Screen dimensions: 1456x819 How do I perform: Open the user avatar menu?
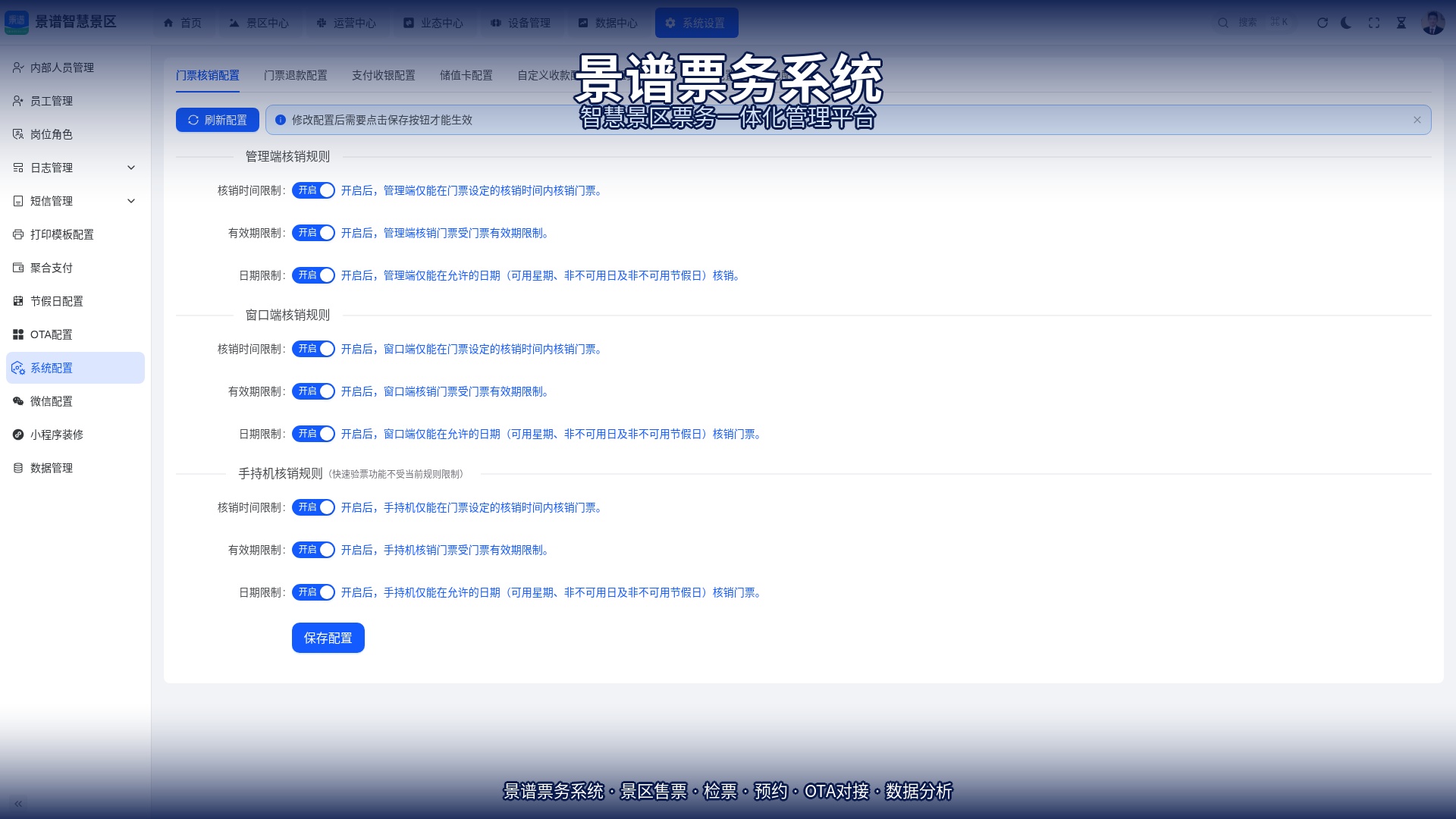tap(1432, 23)
